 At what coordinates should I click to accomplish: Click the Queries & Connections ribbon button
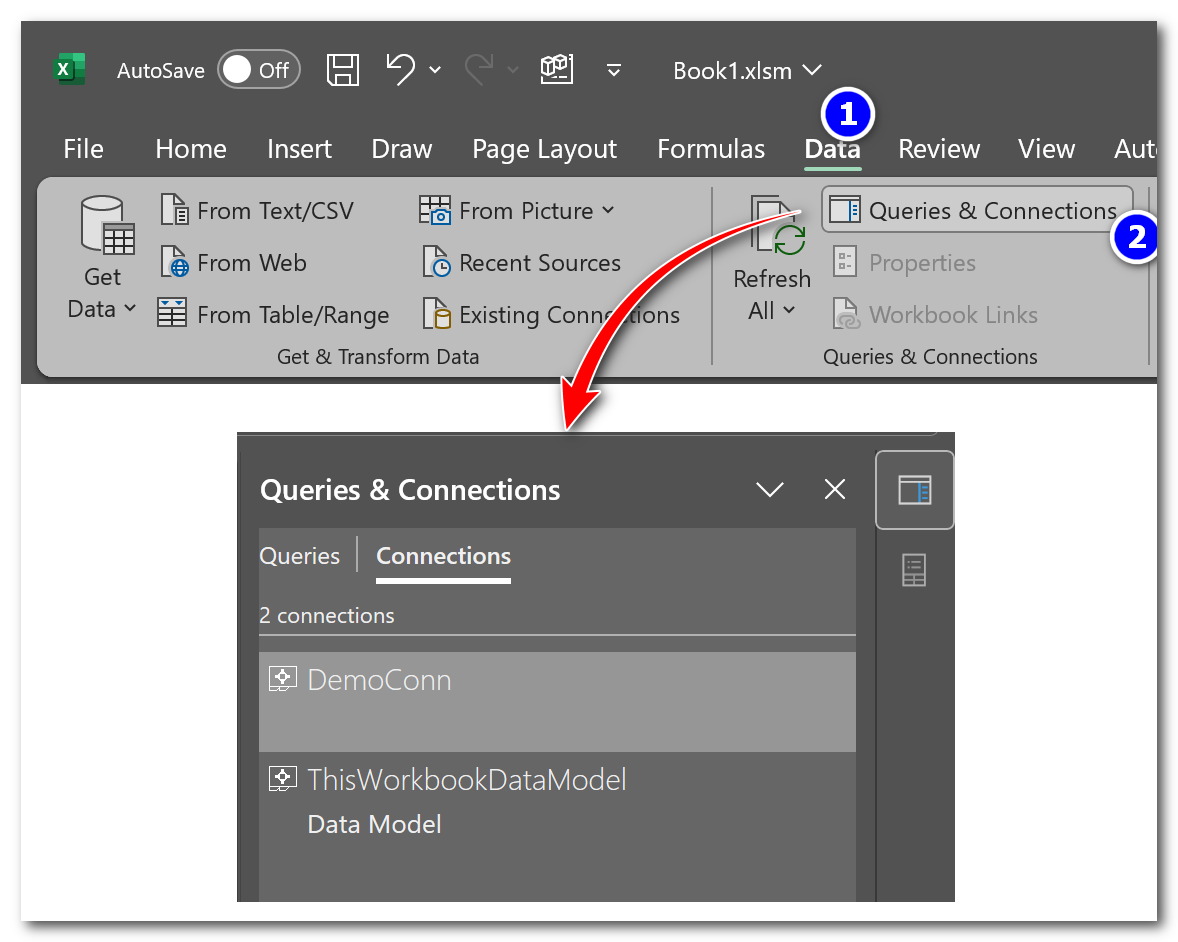[x=977, y=210]
